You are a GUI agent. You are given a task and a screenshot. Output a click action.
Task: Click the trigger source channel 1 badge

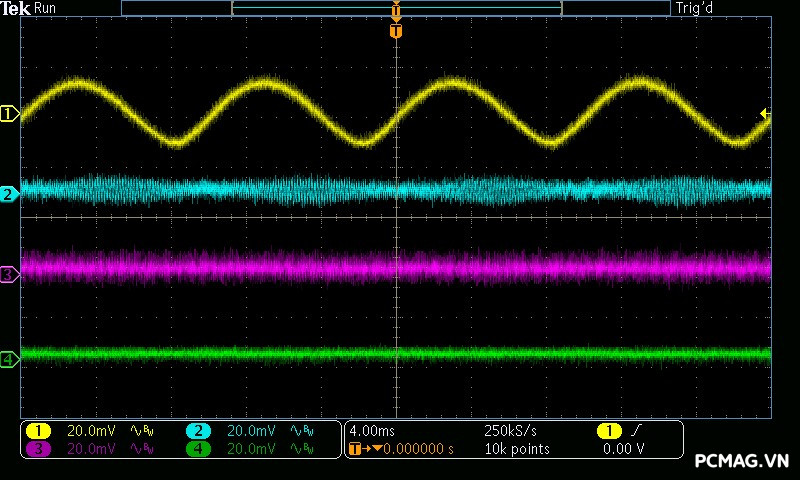pos(609,431)
